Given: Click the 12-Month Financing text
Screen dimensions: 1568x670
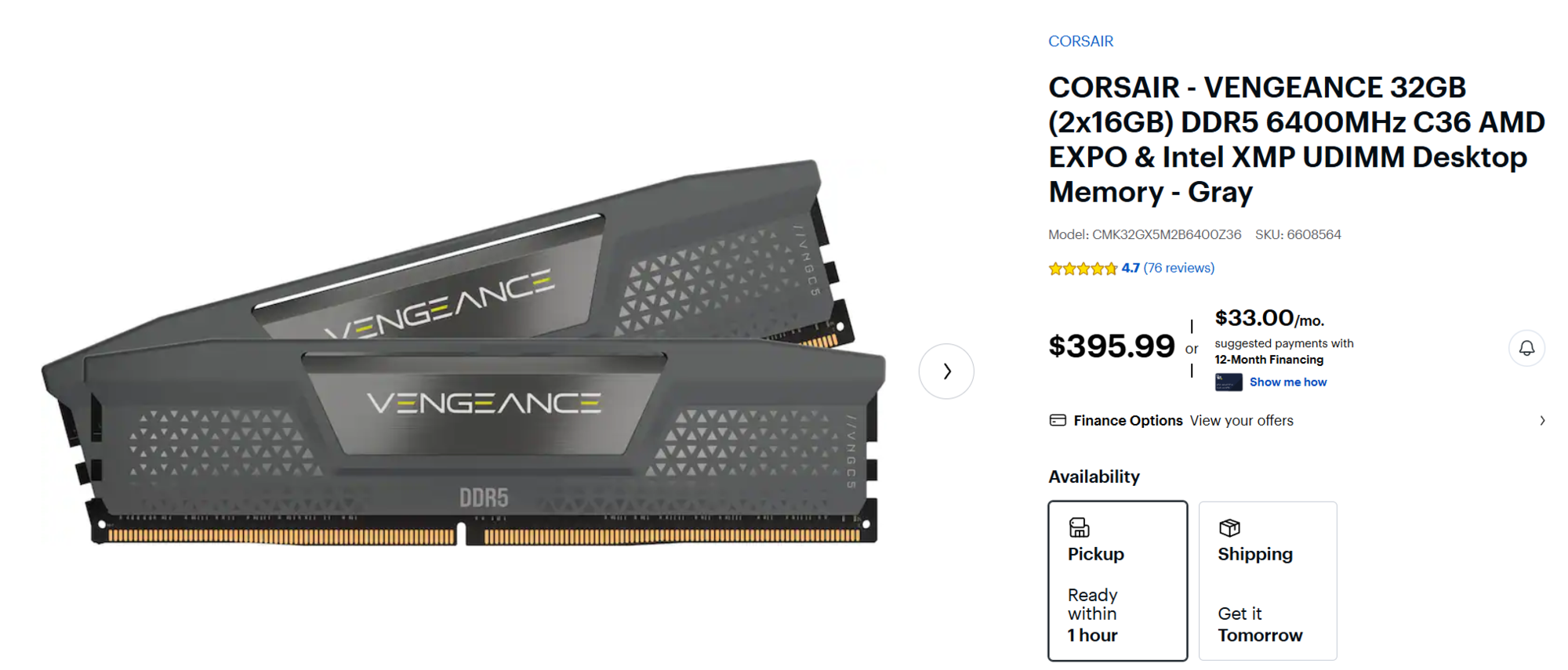Looking at the screenshot, I should (x=1269, y=360).
